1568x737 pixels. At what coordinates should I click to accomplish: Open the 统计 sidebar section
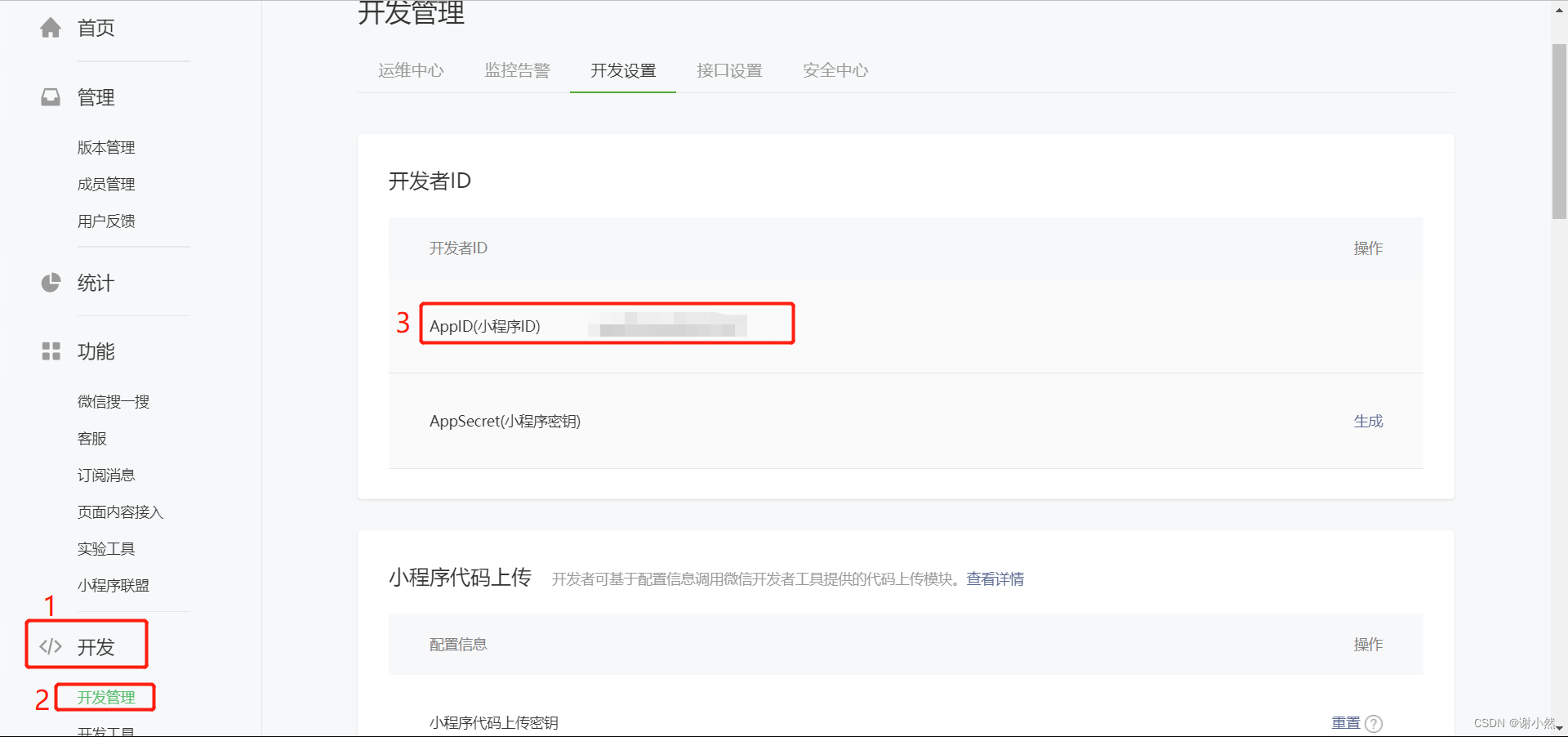click(96, 283)
